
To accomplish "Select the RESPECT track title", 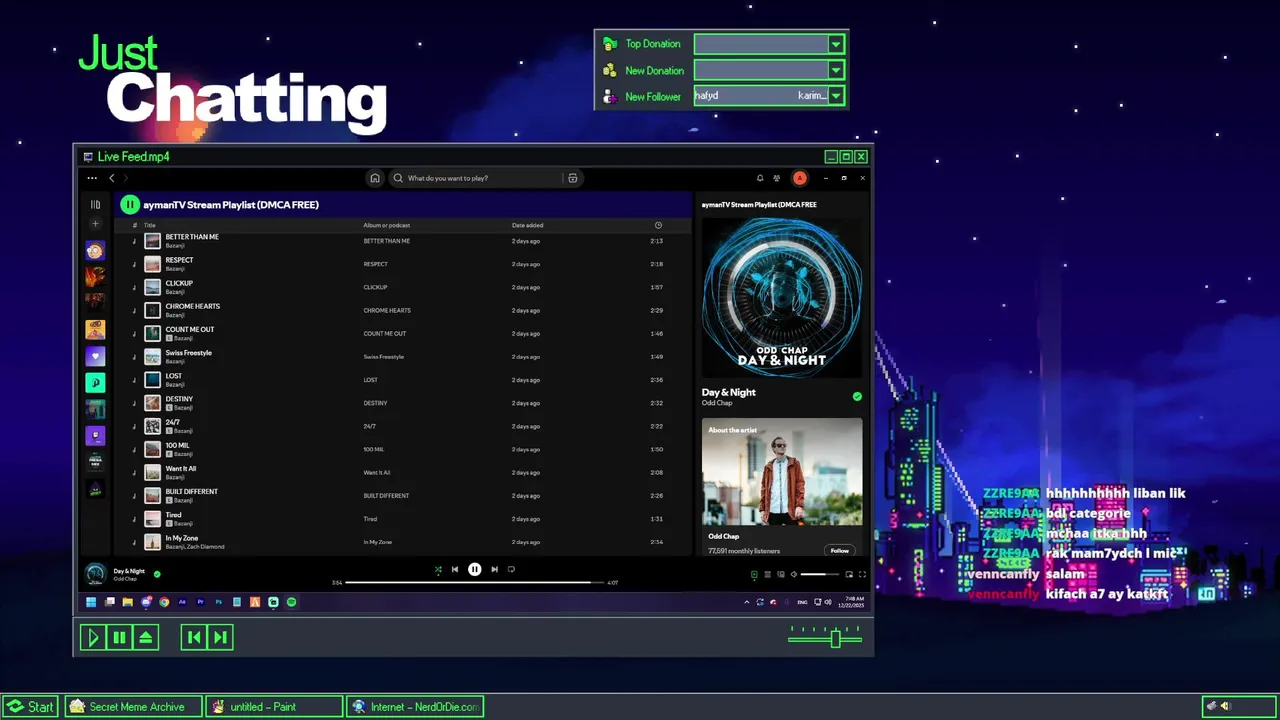I will (x=179, y=260).
